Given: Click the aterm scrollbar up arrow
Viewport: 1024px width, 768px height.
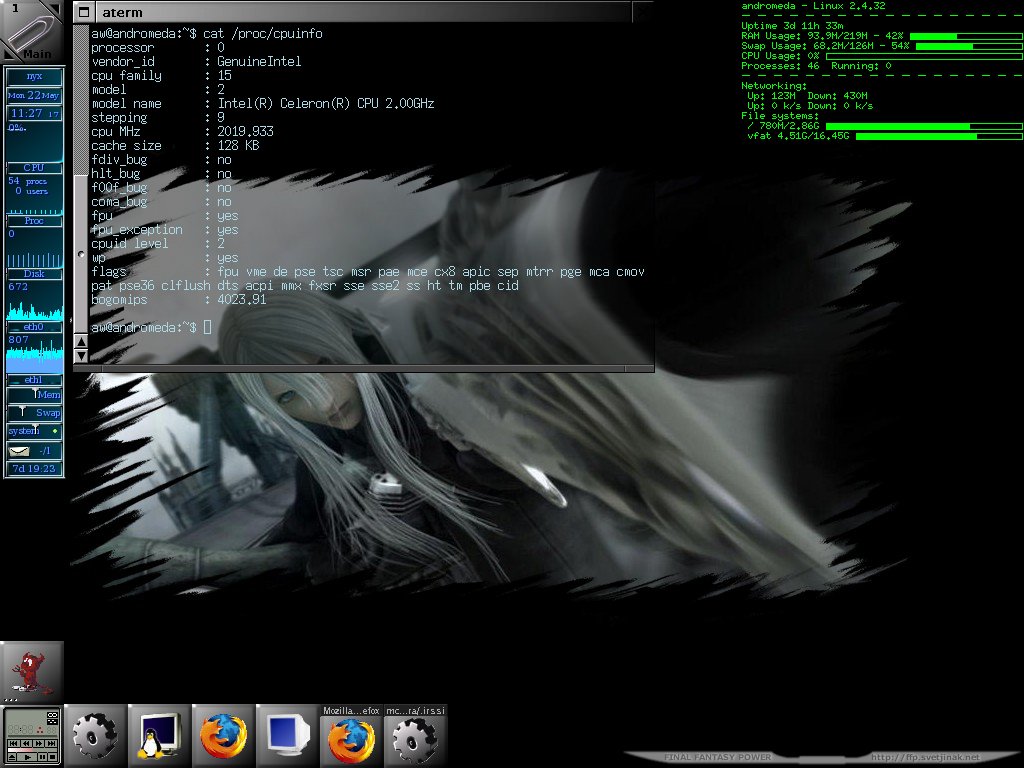Looking at the screenshot, I should [x=81, y=341].
